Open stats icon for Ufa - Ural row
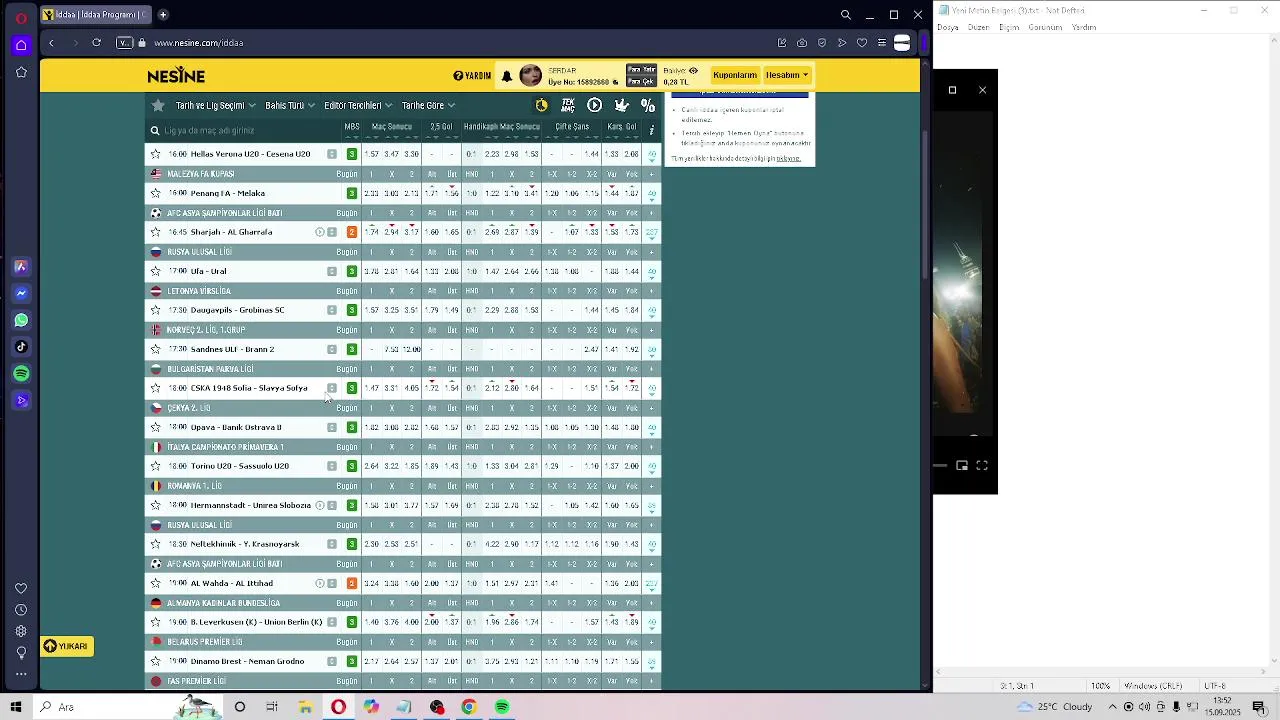 [332, 271]
